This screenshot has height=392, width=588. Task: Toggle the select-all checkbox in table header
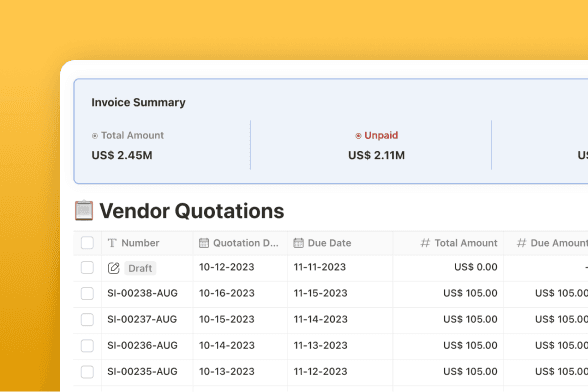click(x=87, y=243)
